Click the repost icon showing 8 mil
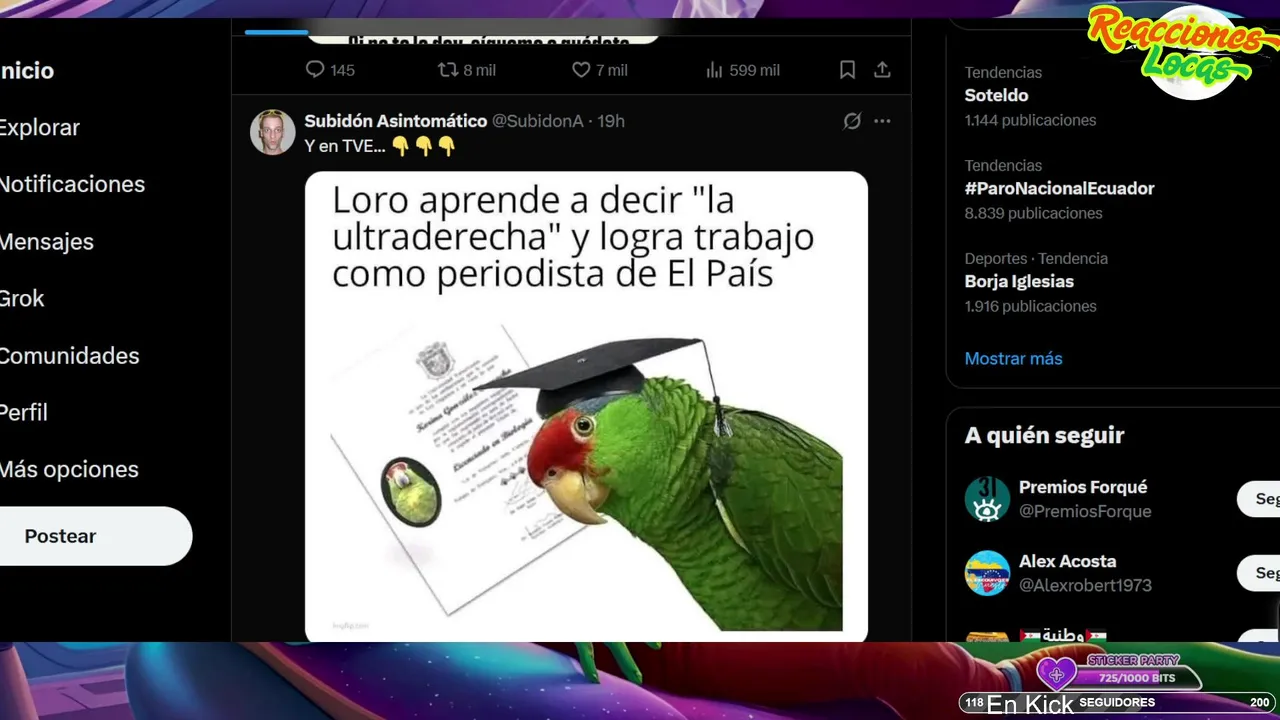This screenshot has width=1280, height=720. [448, 70]
